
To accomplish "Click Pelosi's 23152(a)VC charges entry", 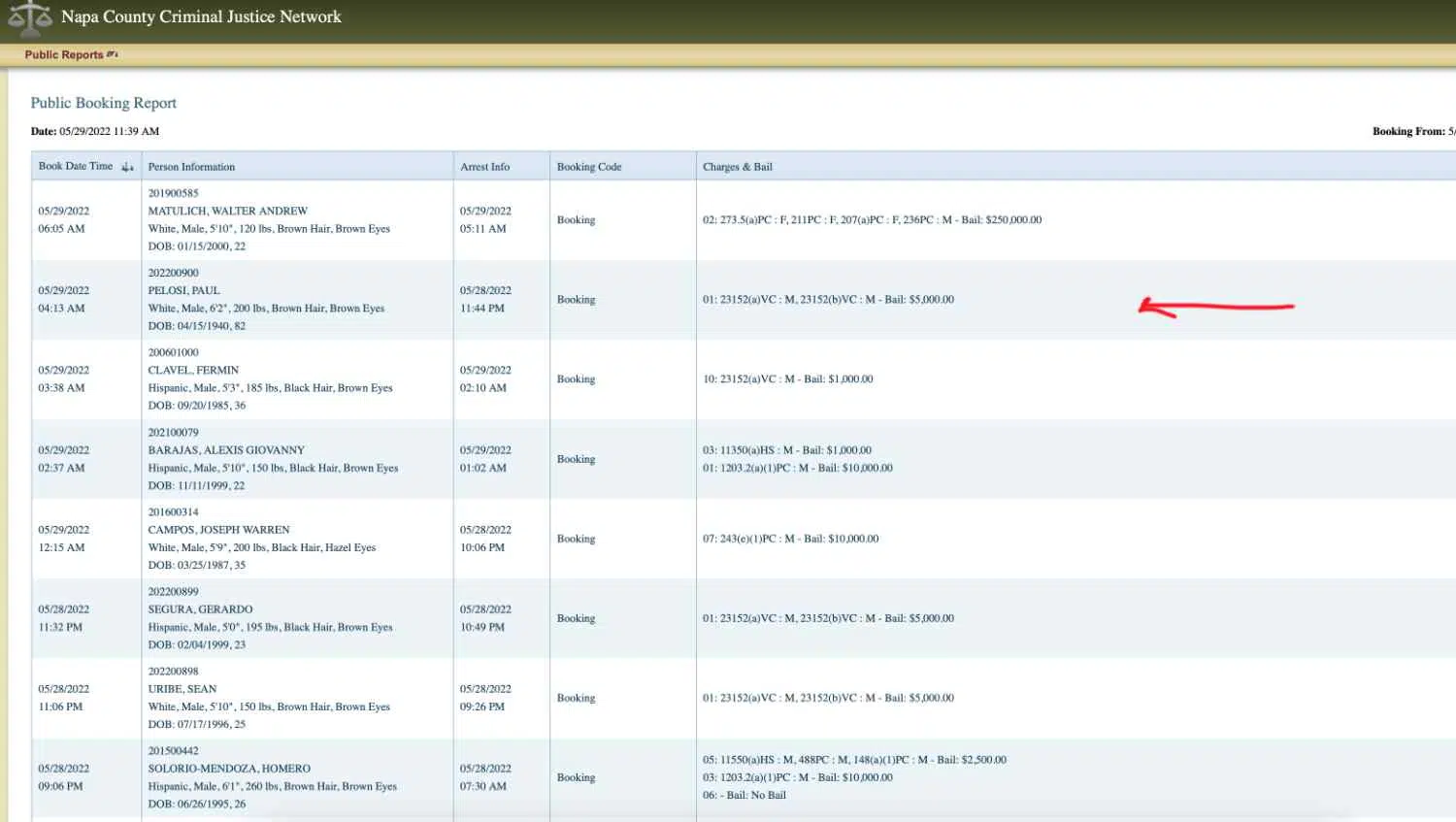I will (828, 300).
